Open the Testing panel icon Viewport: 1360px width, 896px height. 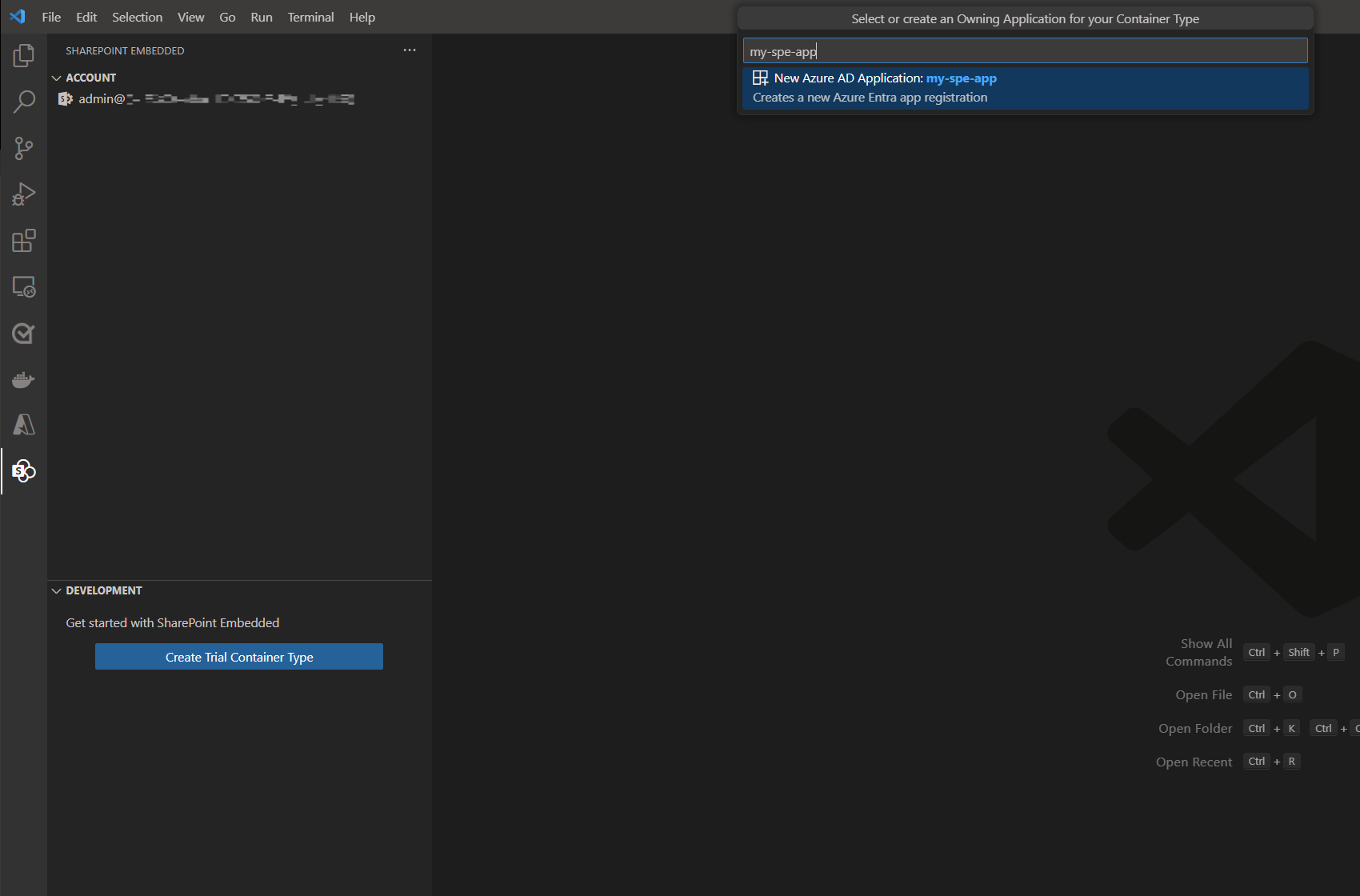tap(23, 334)
